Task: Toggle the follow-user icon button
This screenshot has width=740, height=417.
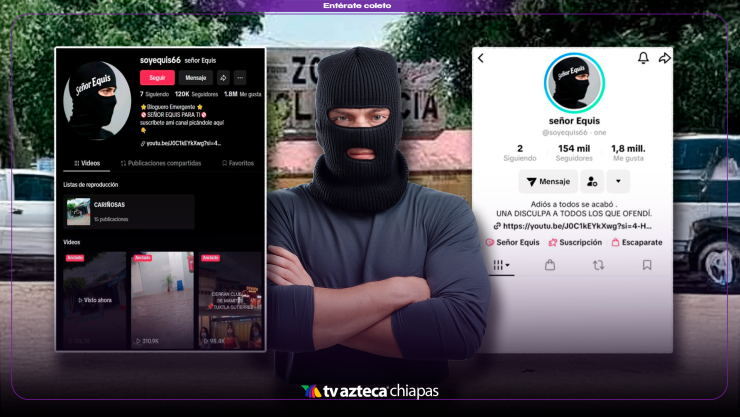Action: 592,181
